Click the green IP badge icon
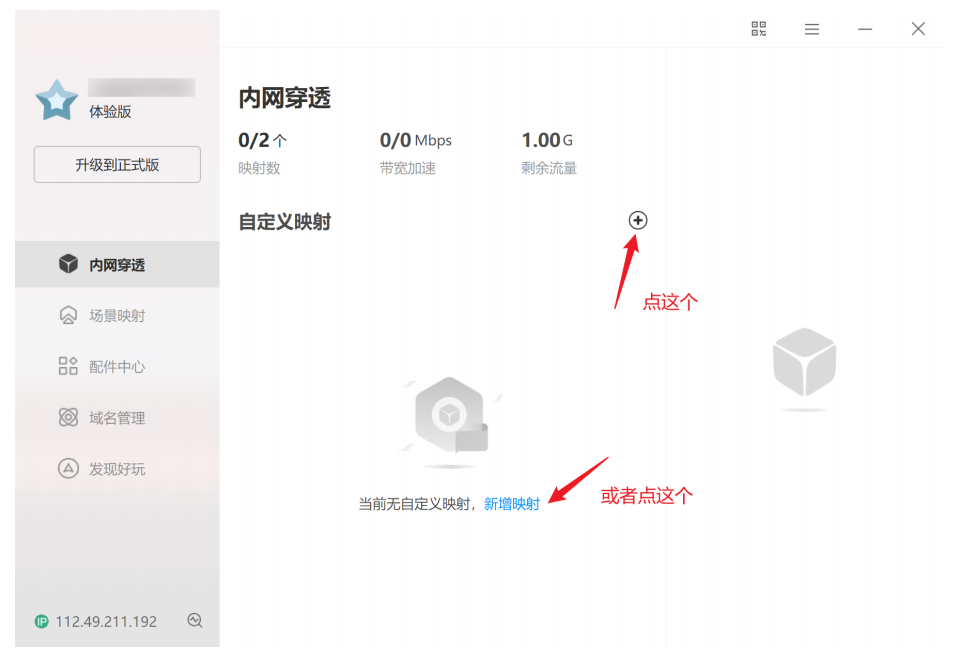The width and height of the screenshot is (956, 670). pyautogui.click(x=41, y=622)
